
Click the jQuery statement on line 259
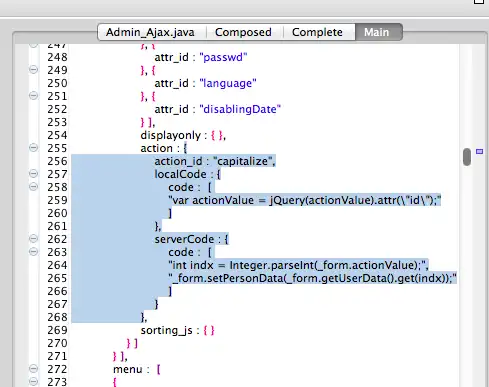(305, 200)
